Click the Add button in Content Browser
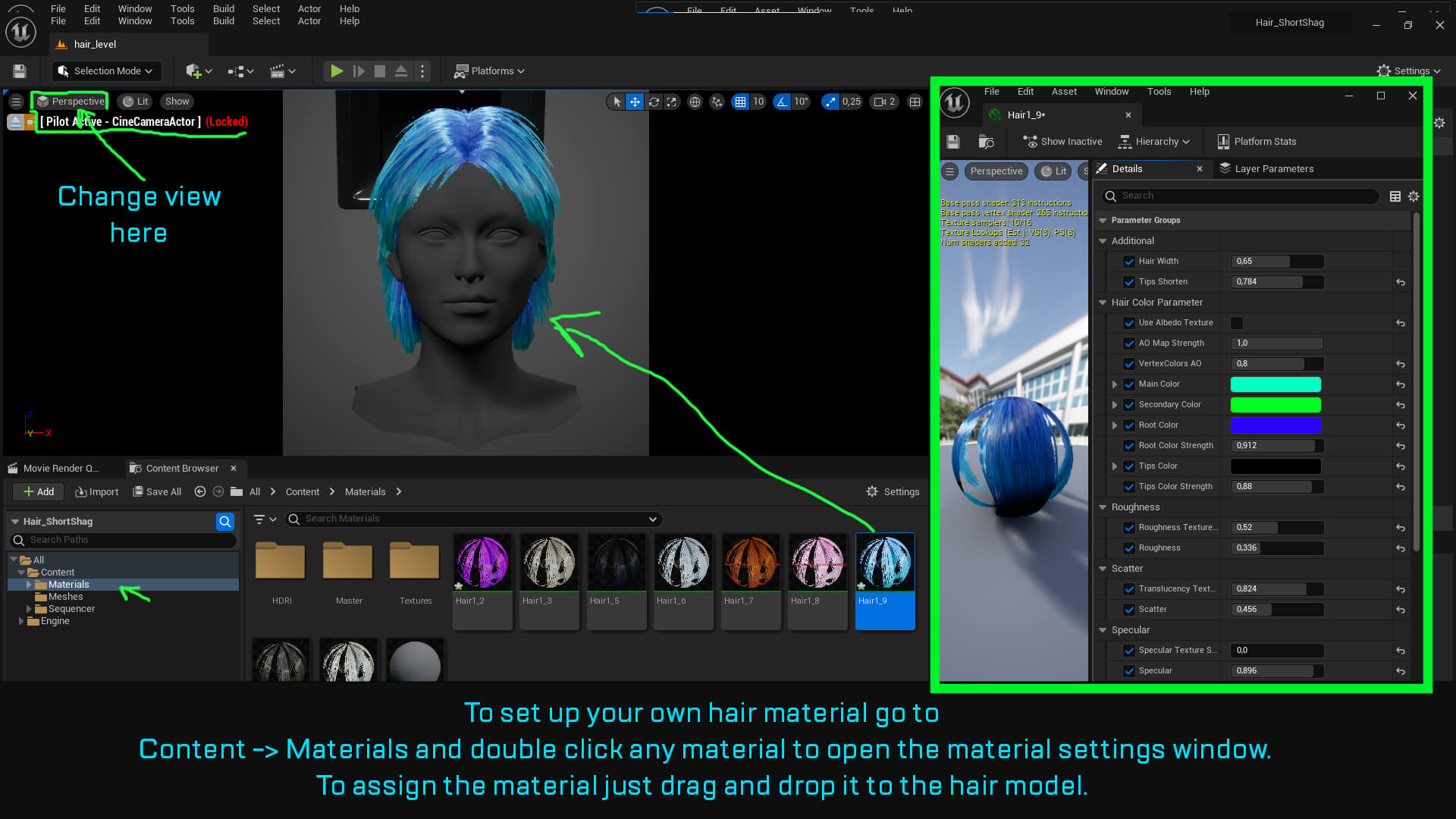This screenshot has width=1456, height=819. point(38,492)
